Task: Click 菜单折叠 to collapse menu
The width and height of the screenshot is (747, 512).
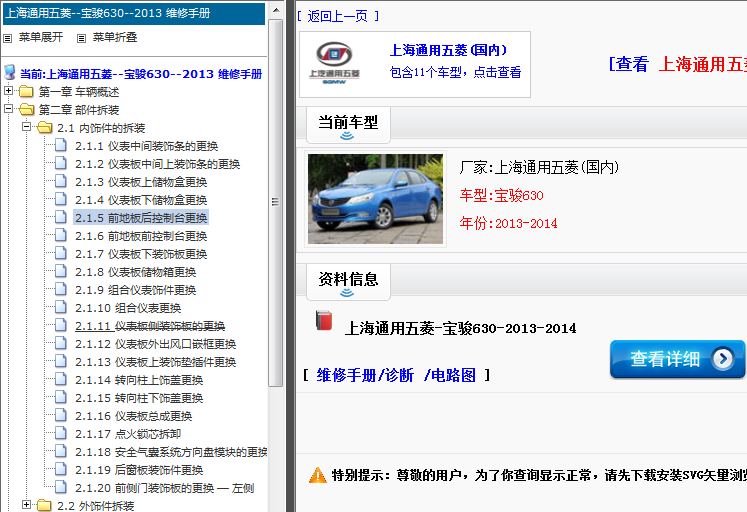Action: pyautogui.click(x=115, y=37)
